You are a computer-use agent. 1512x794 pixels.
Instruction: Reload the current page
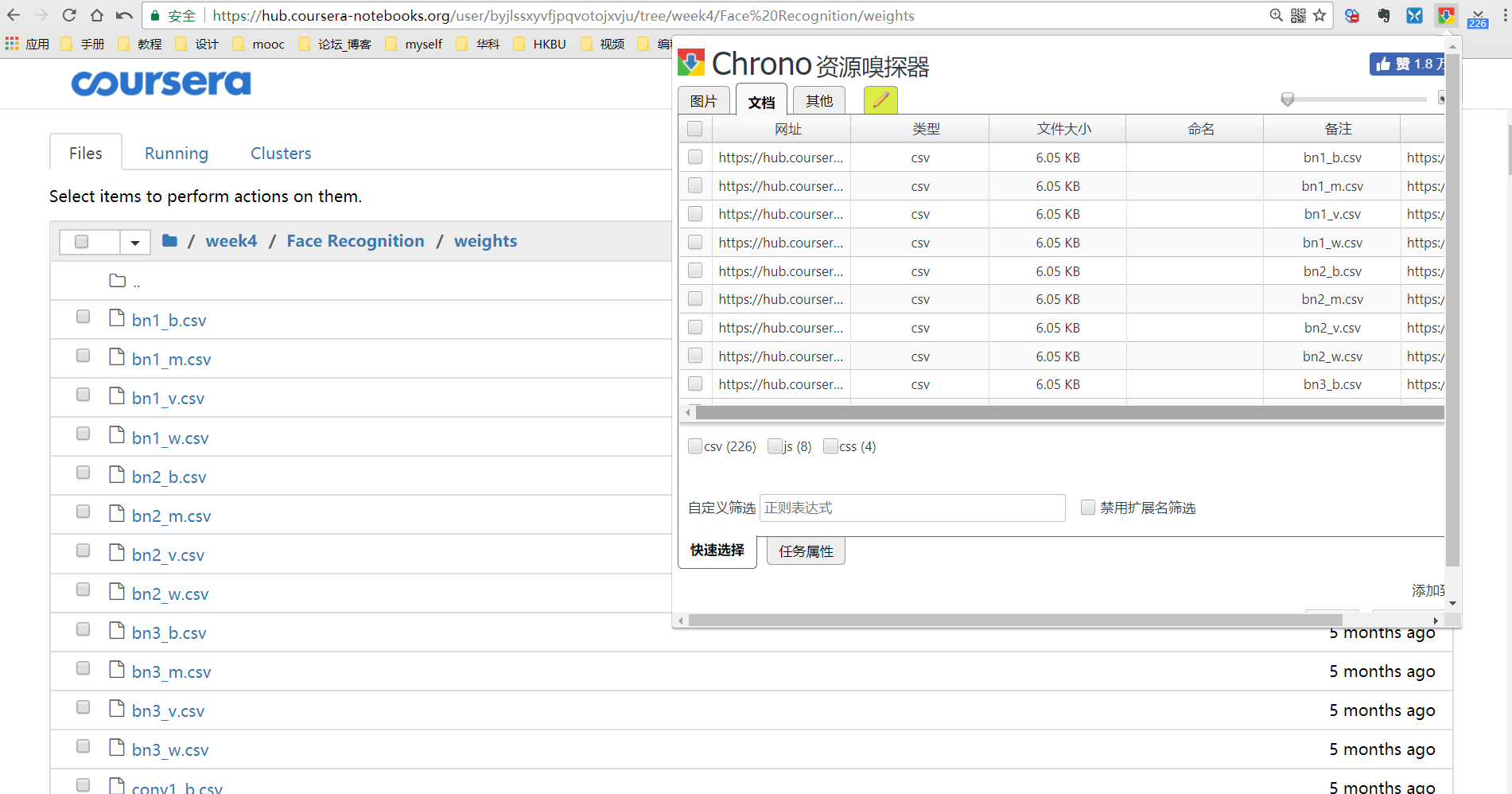[x=69, y=15]
